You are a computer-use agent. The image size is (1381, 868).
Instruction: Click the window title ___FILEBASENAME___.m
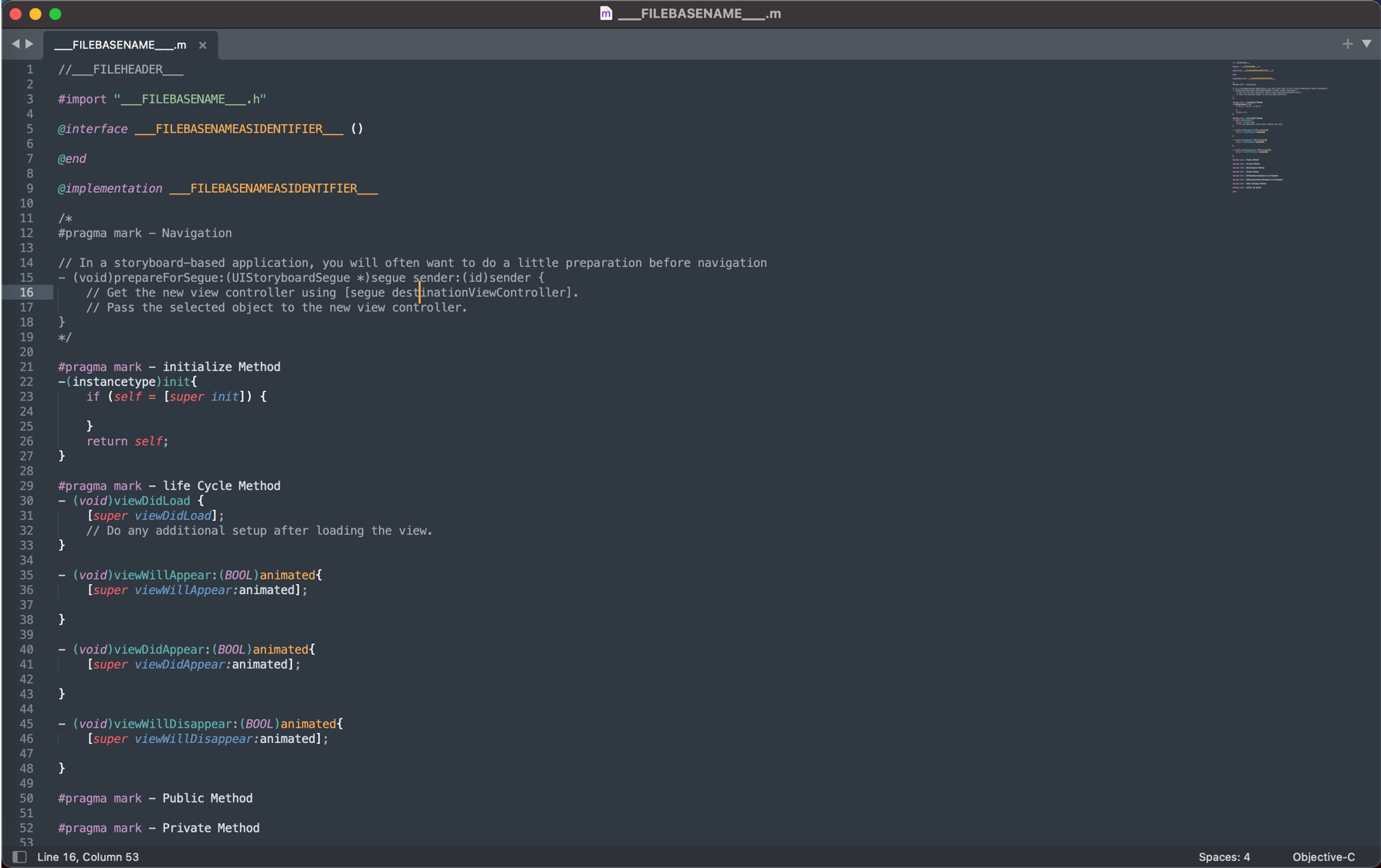[x=699, y=13]
